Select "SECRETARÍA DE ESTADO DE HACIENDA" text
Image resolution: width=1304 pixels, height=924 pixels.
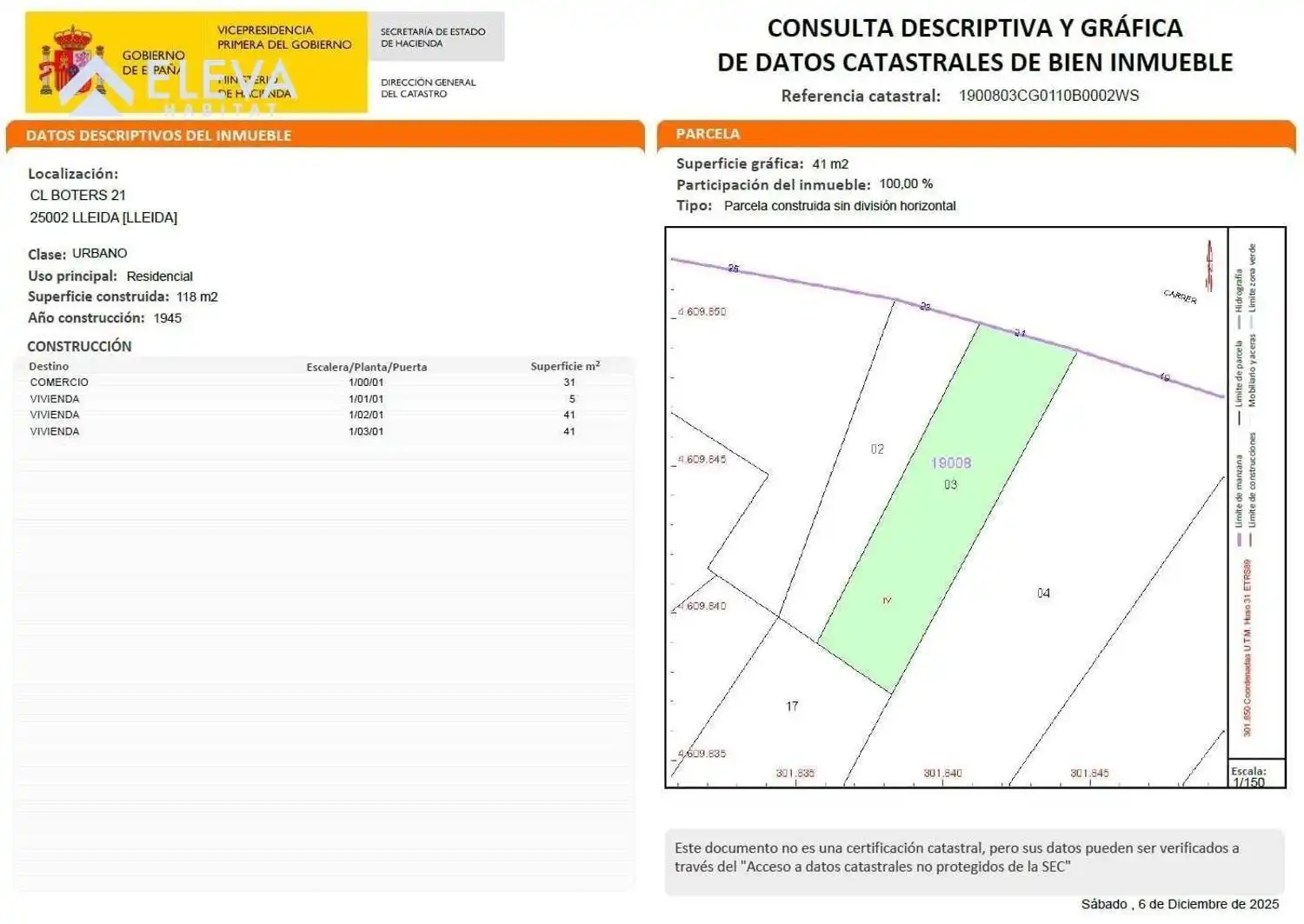[x=433, y=37]
